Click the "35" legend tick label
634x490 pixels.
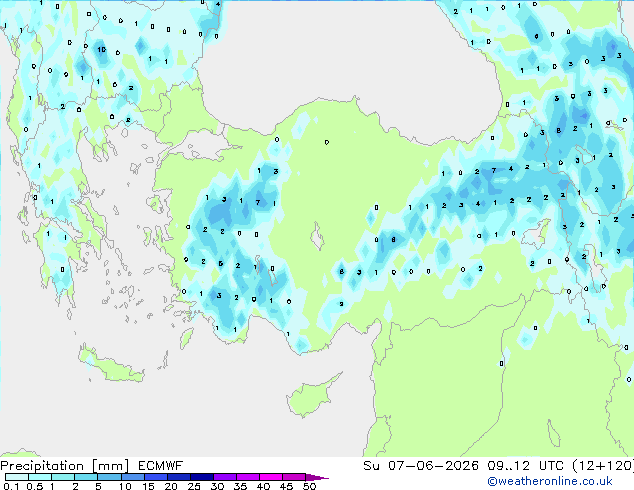click(240, 486)
